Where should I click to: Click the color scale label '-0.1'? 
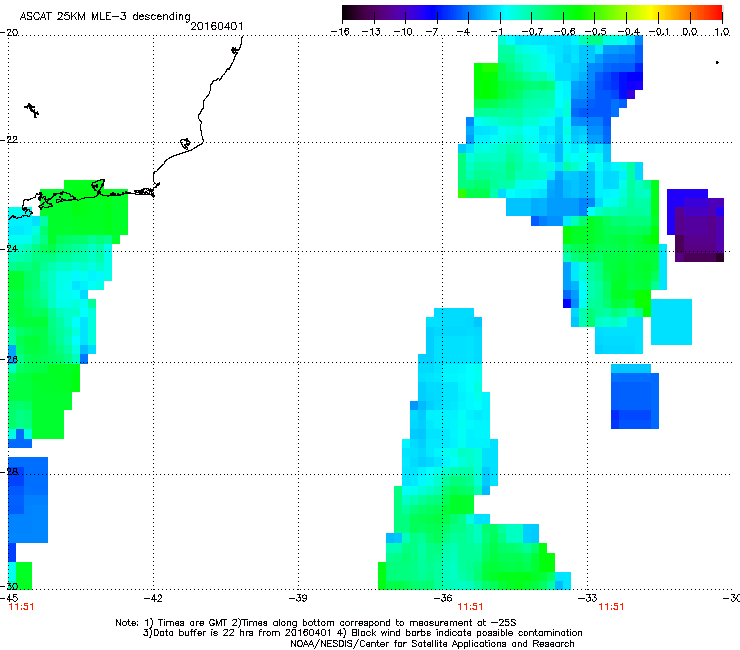tap(659, 32)
